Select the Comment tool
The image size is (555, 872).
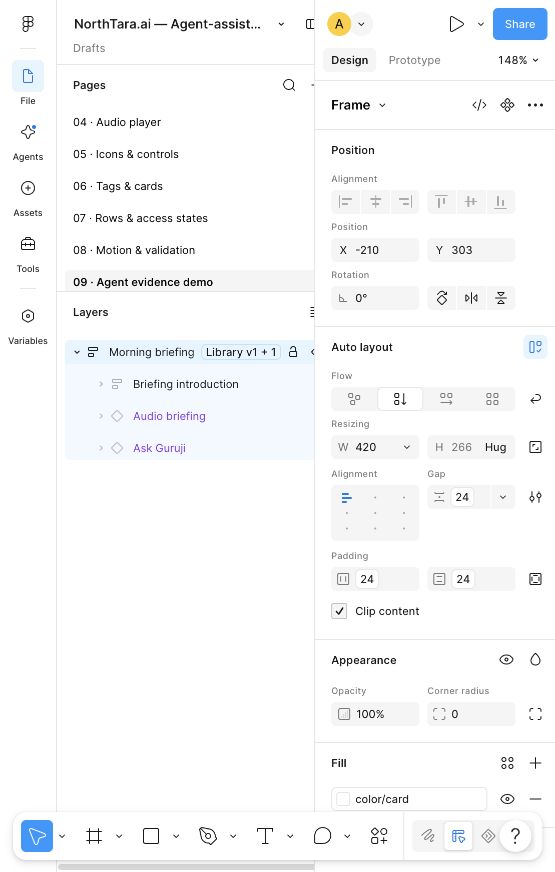click(323, 836)
